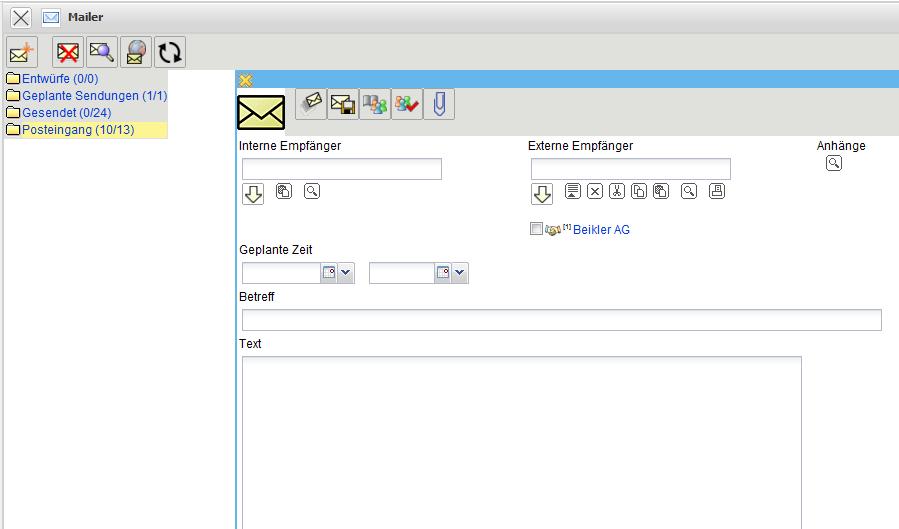Click into the Betreff input field
This screenshot has width=899, height=529.
pos(561,320)
